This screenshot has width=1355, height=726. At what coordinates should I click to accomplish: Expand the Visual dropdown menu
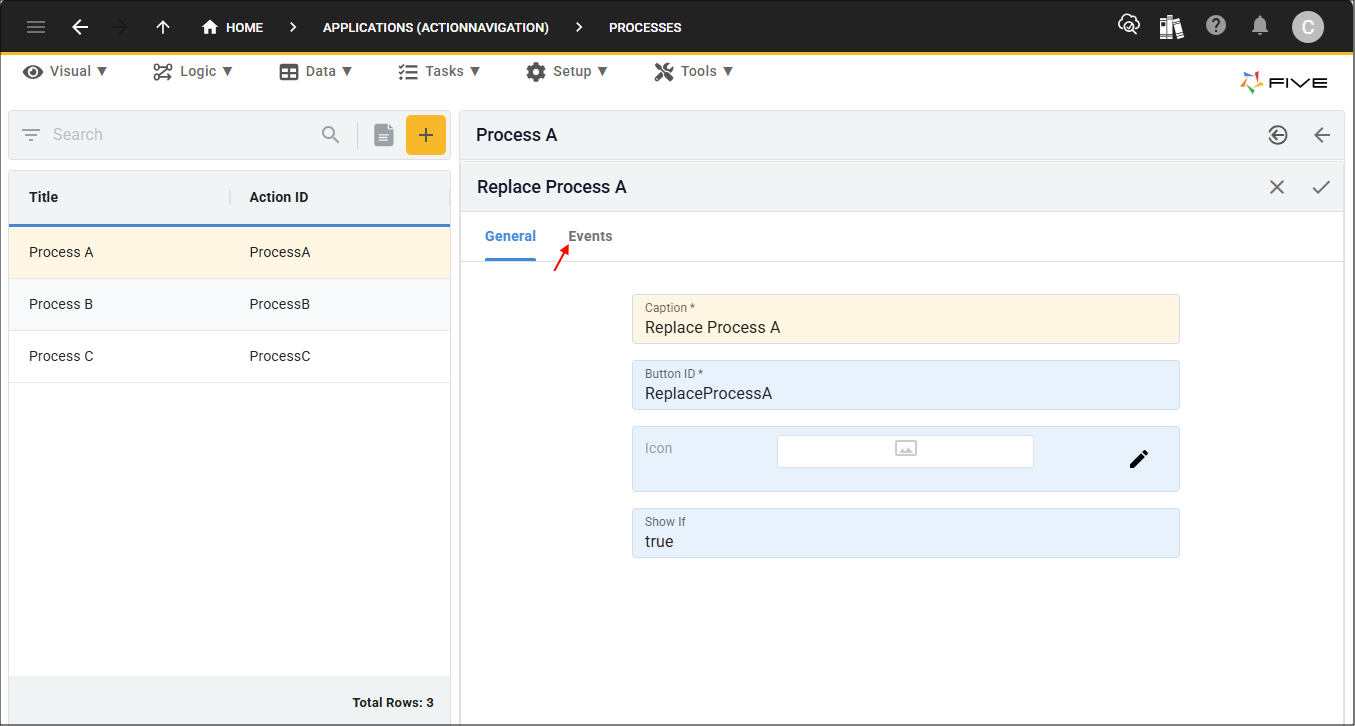pos(66,71)
